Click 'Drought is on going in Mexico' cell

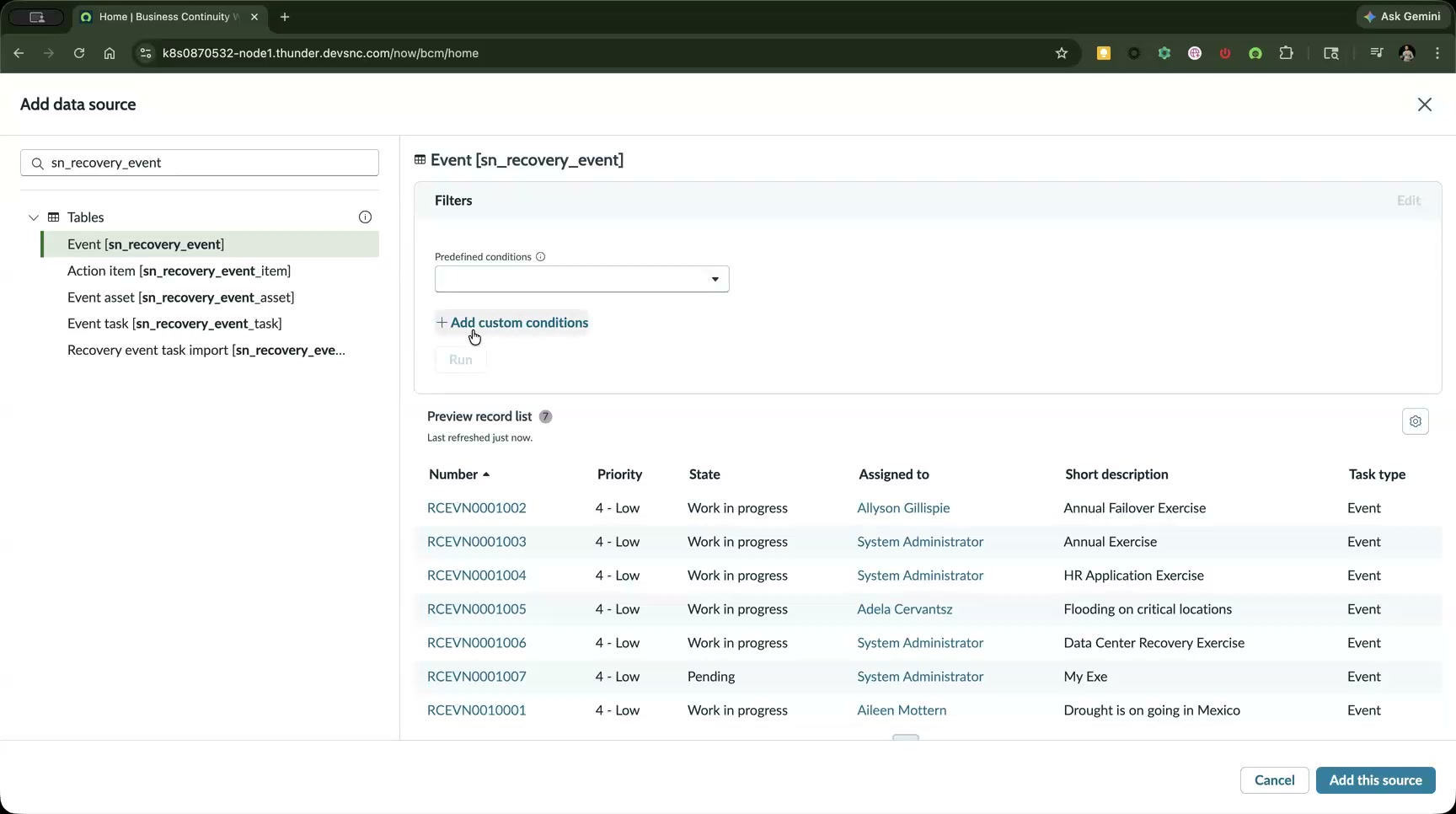(1152, 710)
